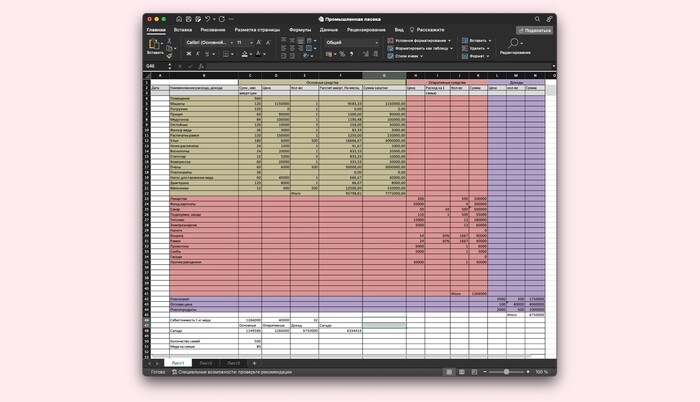
Task: Click the Home icon in title bar
Action: pyautogui.click(x=179, y=19)
